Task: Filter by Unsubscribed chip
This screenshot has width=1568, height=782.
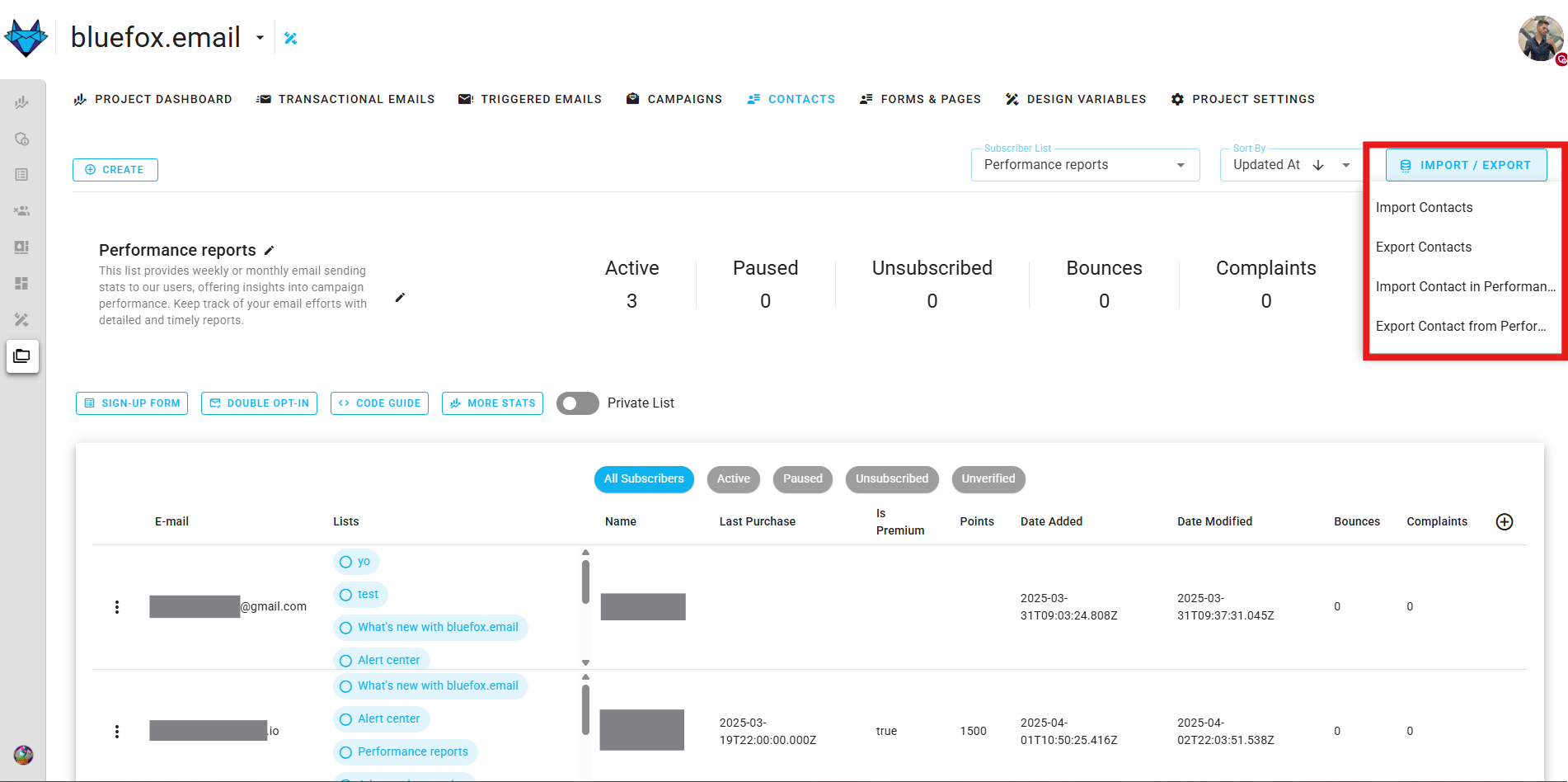Action: tap(892, 479)
